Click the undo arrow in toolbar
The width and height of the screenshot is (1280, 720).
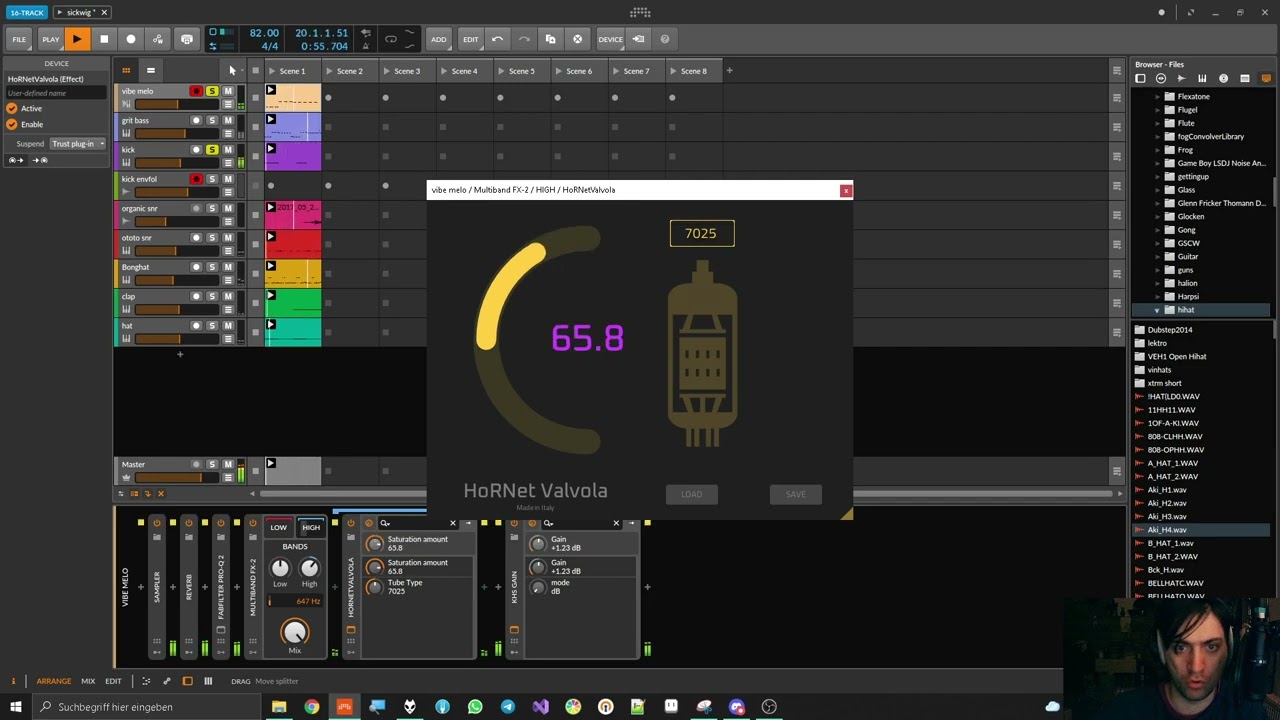[x=497, y=39]
